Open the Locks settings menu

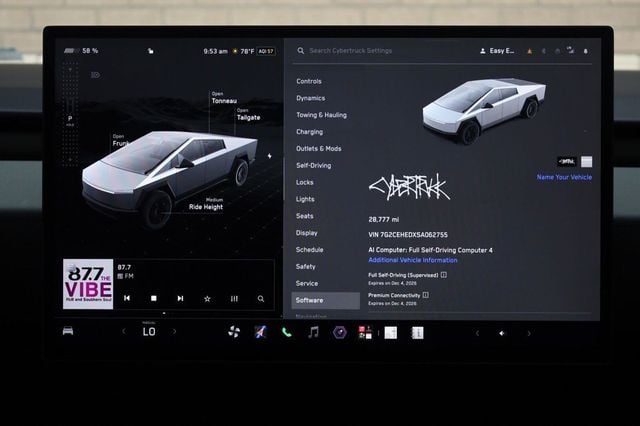304,182
